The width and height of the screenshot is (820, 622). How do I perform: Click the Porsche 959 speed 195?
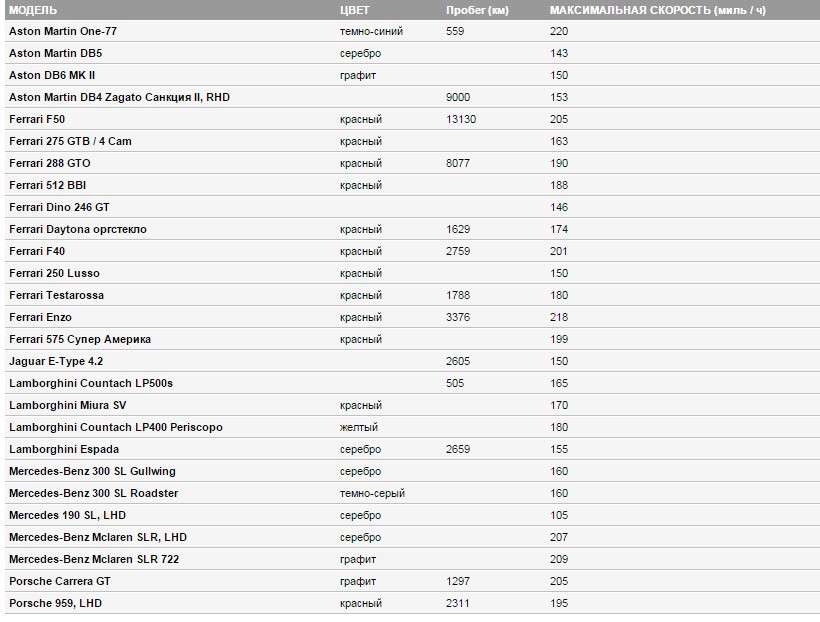559,603
